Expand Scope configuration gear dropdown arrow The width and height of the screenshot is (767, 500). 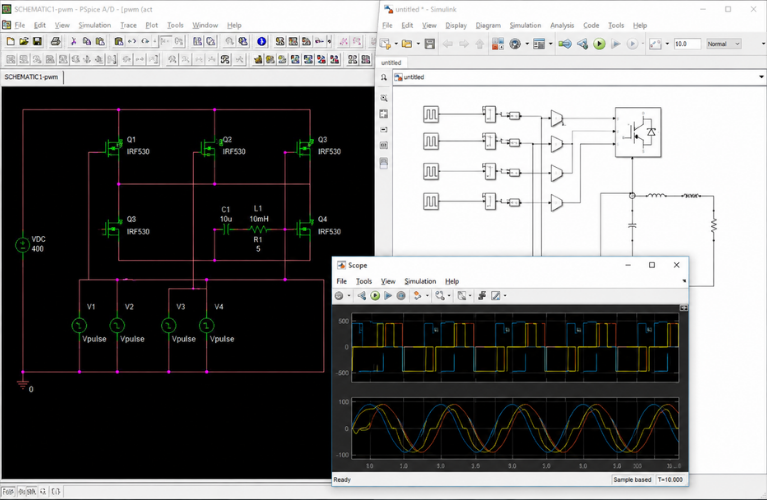pyautogui.click(x=349, y=295)
